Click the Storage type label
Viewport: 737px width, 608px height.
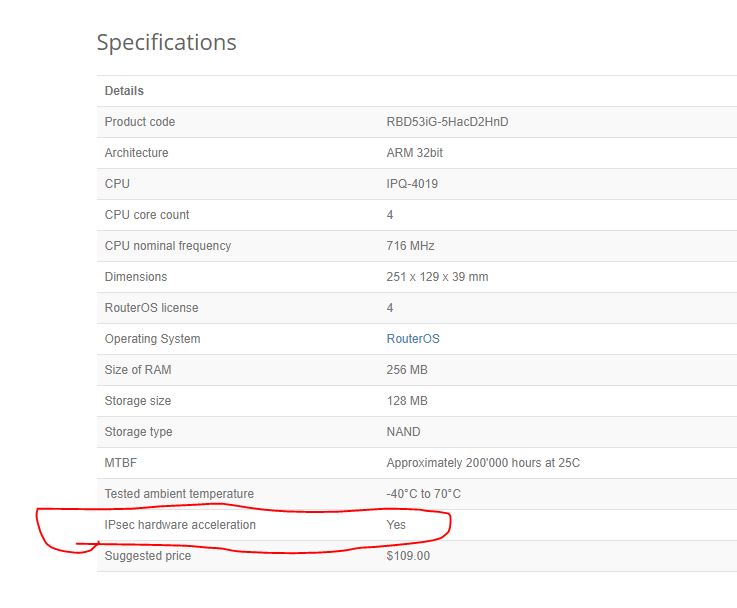pyautogui.click(x=138, y=432)
